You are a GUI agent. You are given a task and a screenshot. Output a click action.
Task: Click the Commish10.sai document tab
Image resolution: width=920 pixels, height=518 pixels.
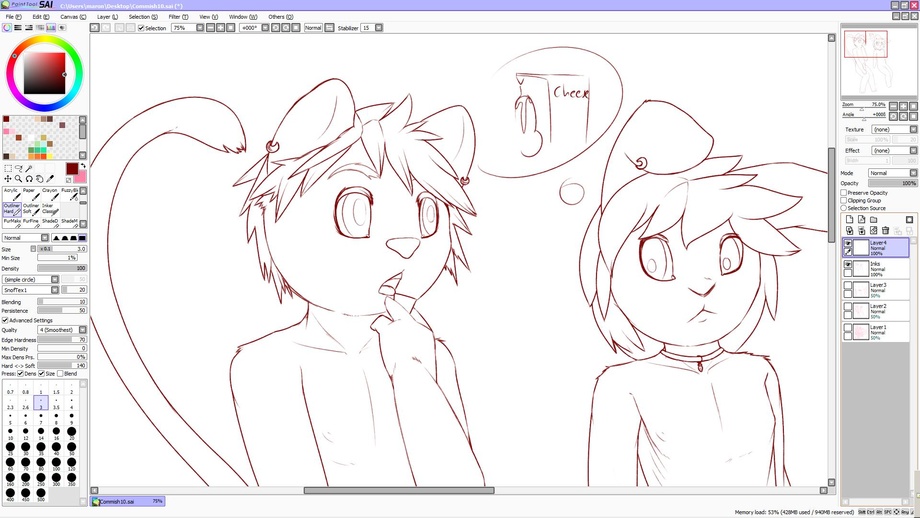tap(128, 502)
